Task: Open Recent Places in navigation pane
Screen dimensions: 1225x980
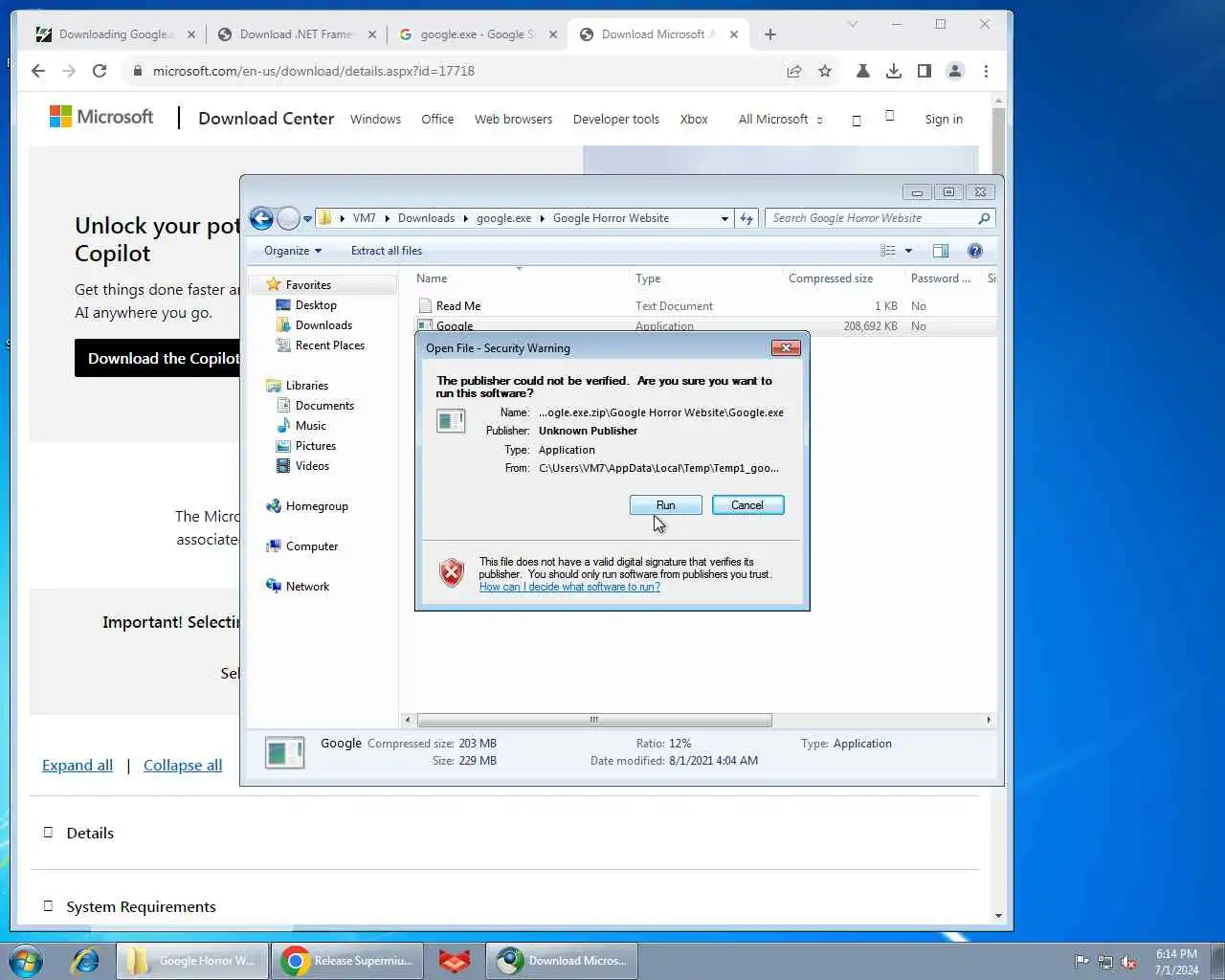Action: (x=329, y=345)
